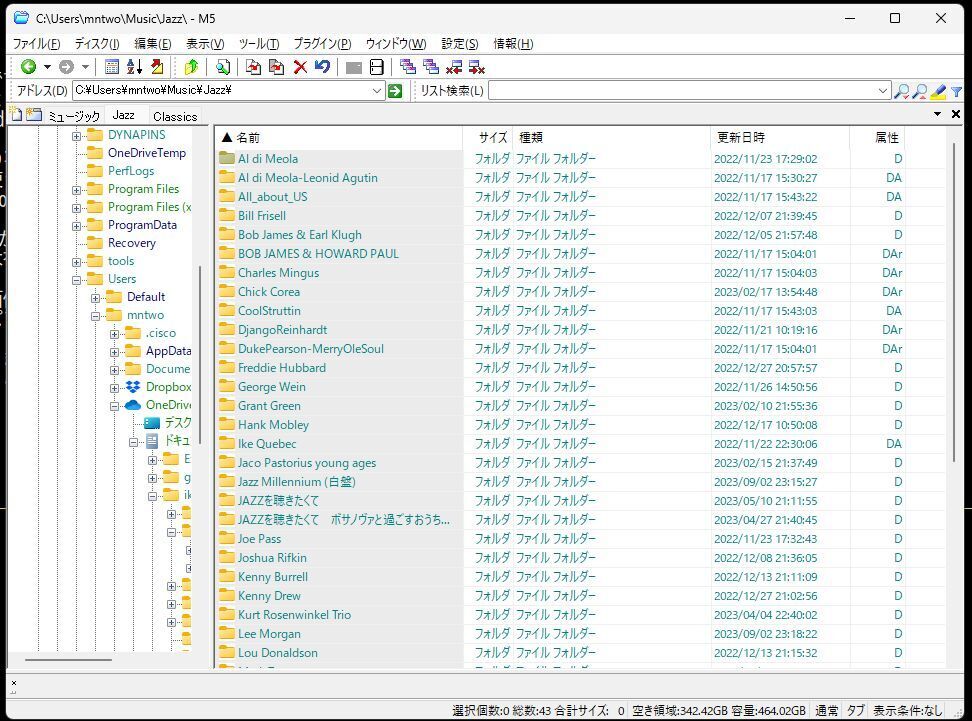Open the リスト検索 dropdown arrow

(883, 91)
